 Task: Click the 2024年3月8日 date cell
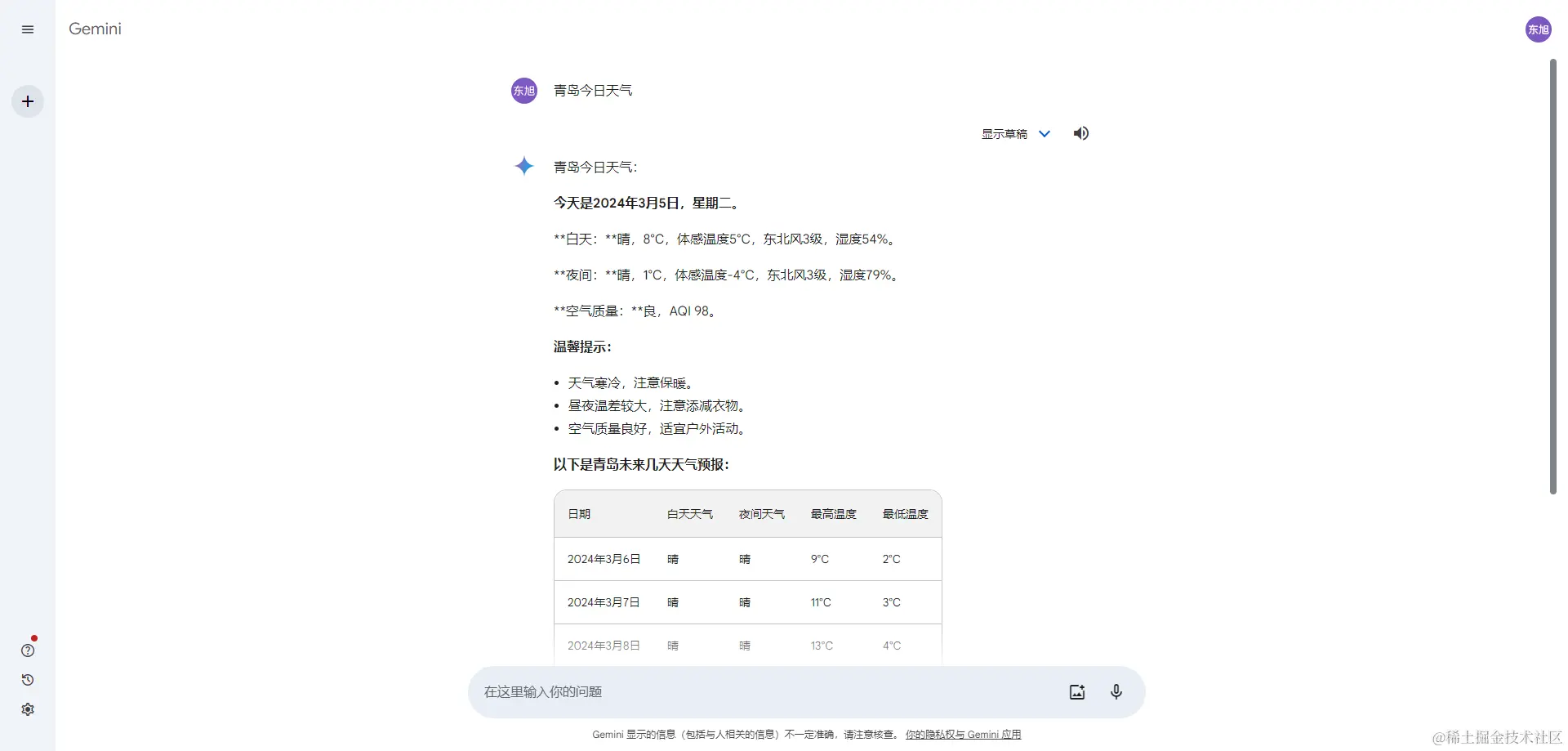coord(604,646)
